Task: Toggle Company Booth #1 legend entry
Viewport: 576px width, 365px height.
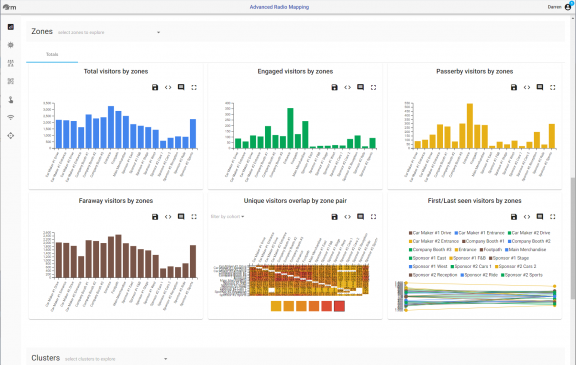Action: click(x=482, y=241)
